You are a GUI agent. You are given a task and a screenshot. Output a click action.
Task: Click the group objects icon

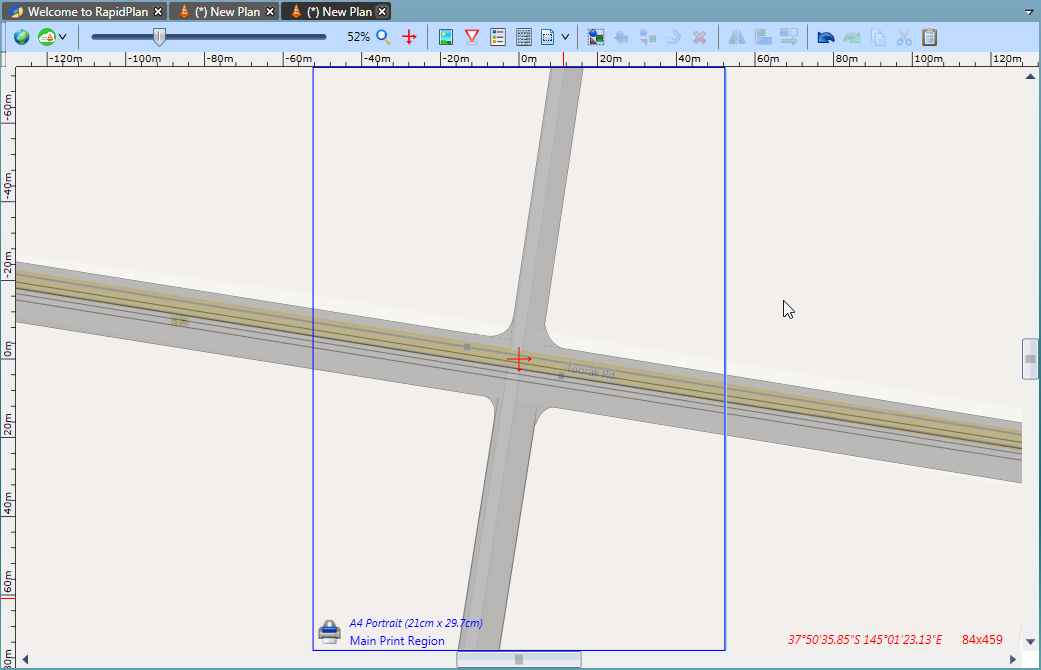click(x=648, y=37)
